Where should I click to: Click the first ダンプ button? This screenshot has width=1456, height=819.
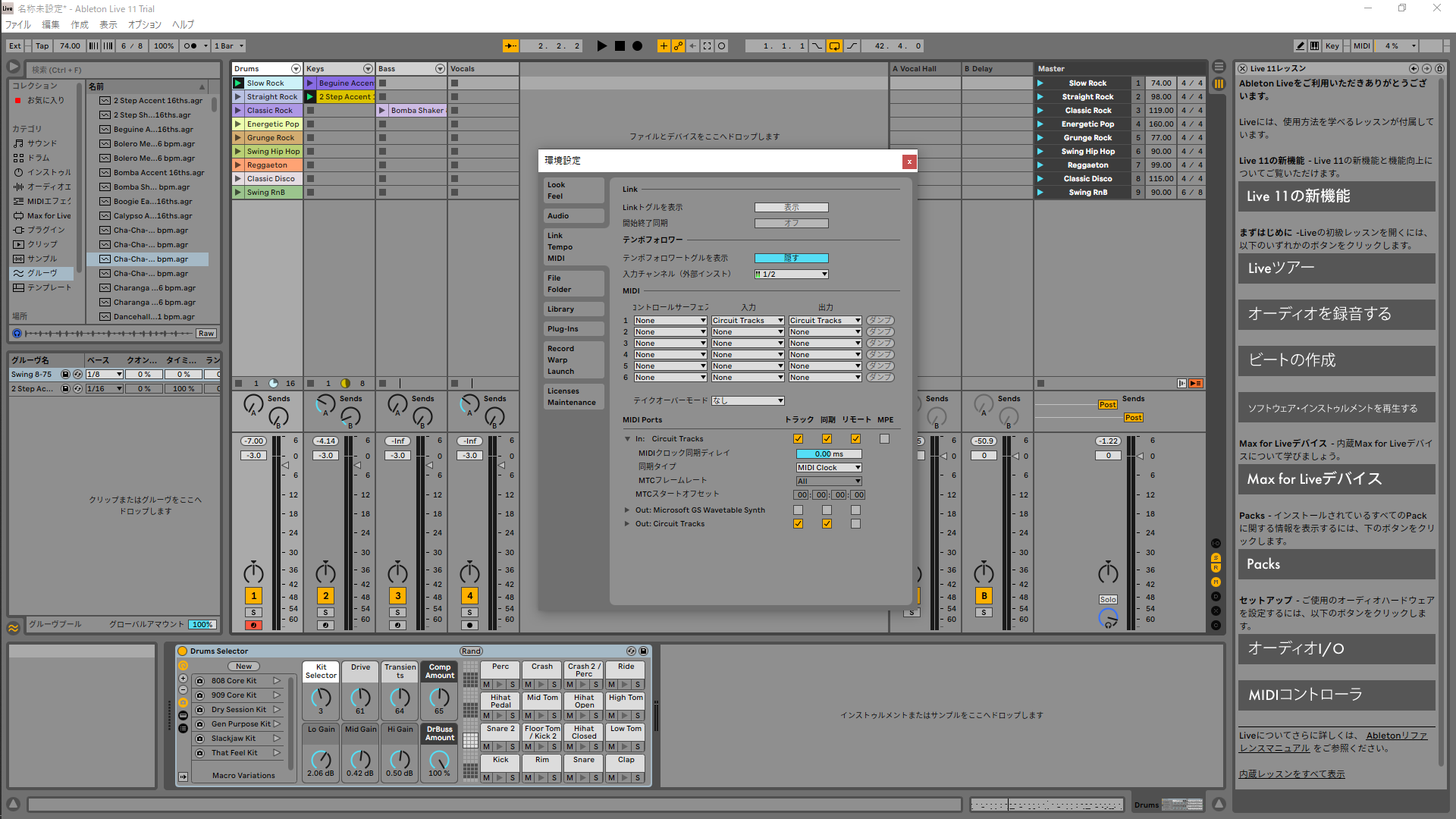tap(880, 321)
